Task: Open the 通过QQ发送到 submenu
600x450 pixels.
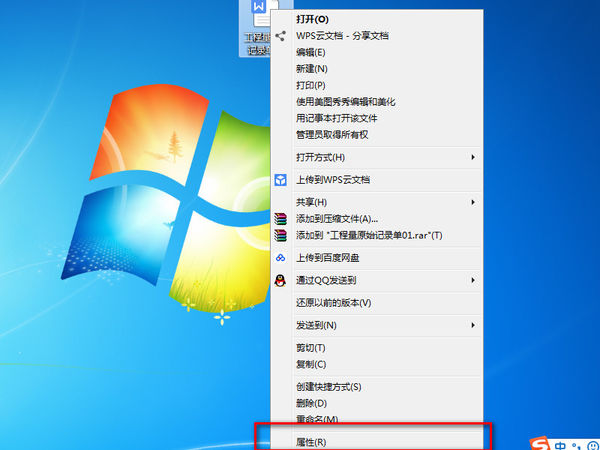Action: (x=377, y=280)
